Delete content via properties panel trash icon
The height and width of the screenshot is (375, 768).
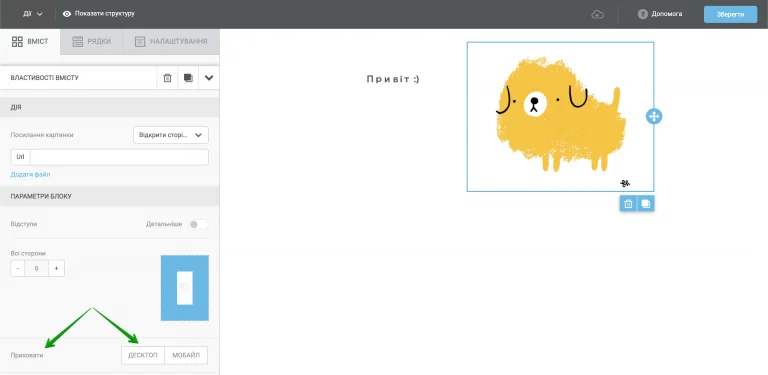(168, 78)
